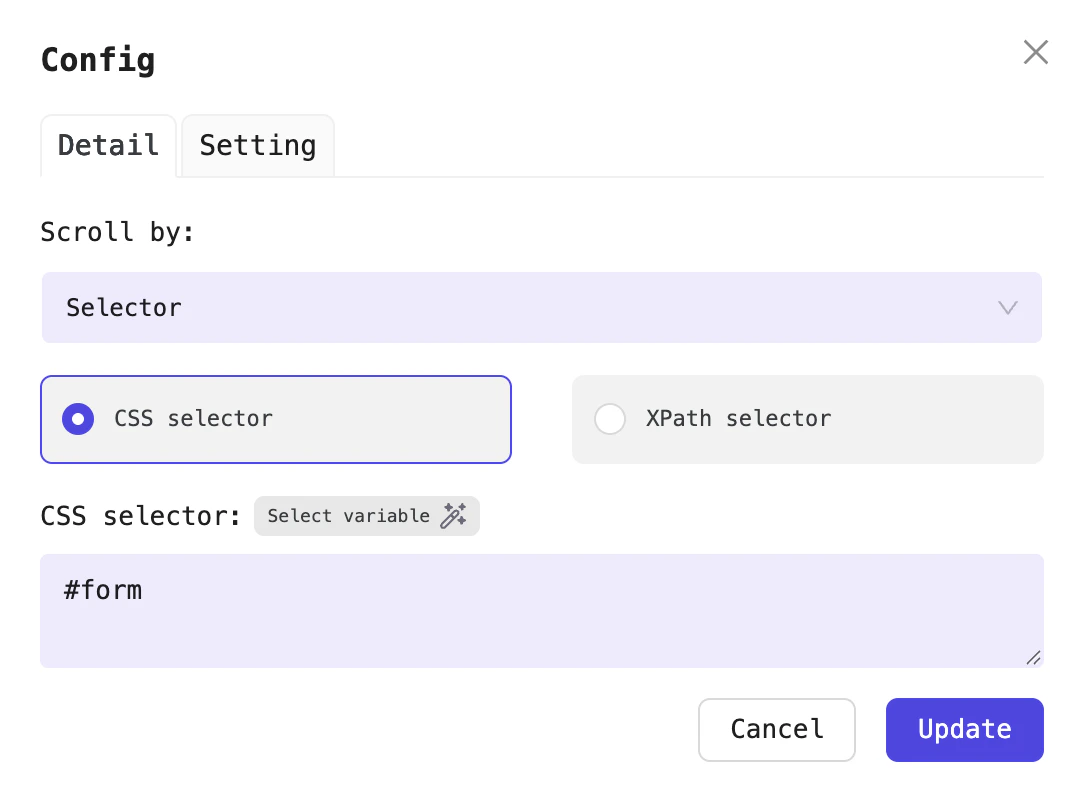Viewport: 1082px width, 786px height.
Task: Select the XPath selector radio button
Action: point(610,419)
